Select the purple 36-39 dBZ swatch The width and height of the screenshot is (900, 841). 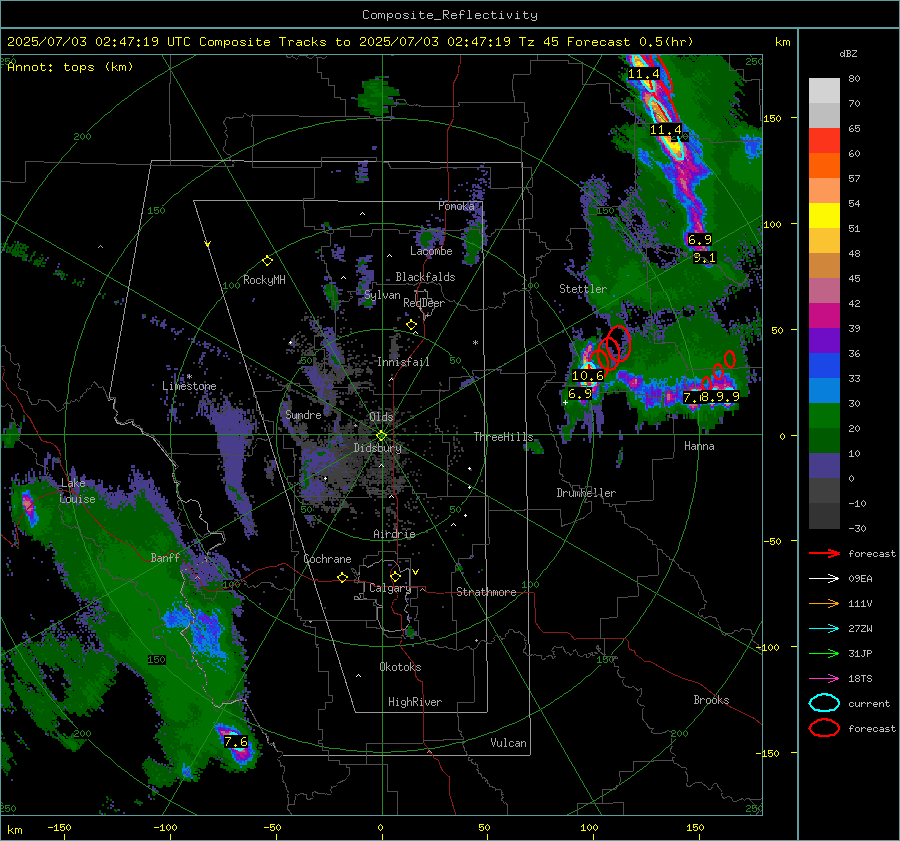click(x=824, y=341)
